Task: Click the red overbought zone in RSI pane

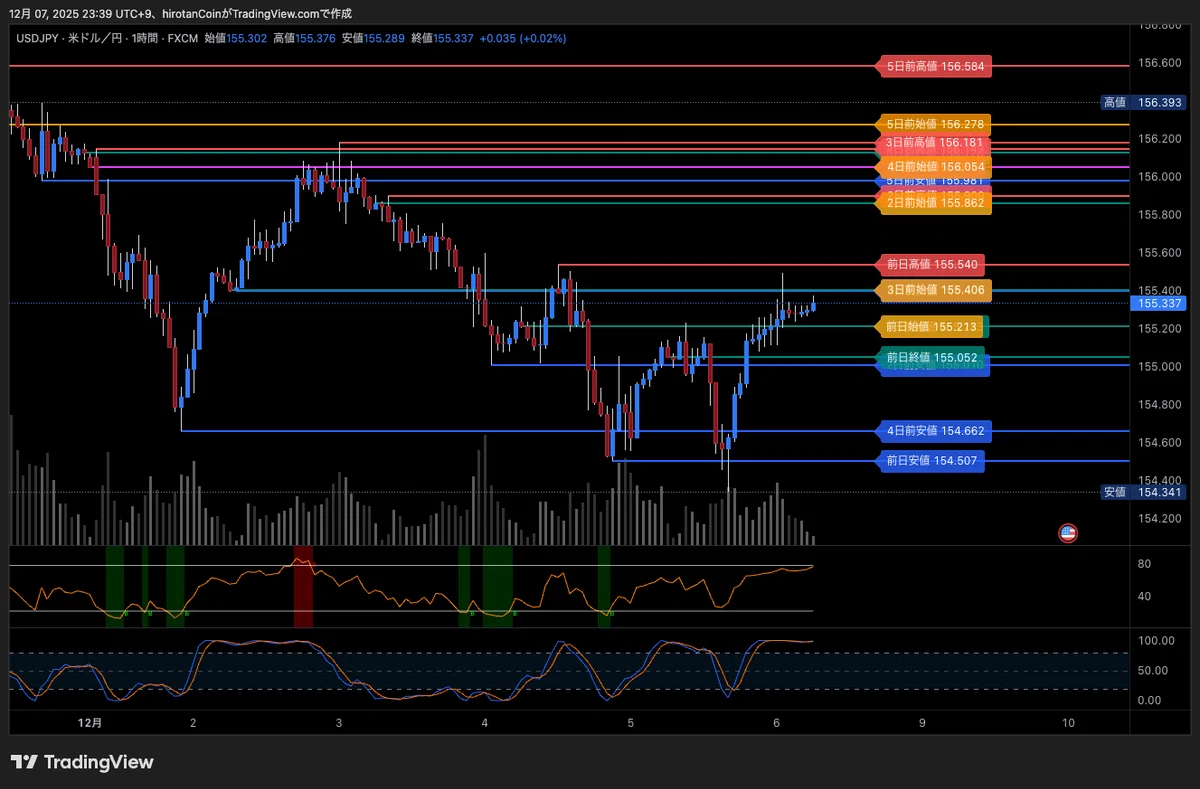Action: 303,586
